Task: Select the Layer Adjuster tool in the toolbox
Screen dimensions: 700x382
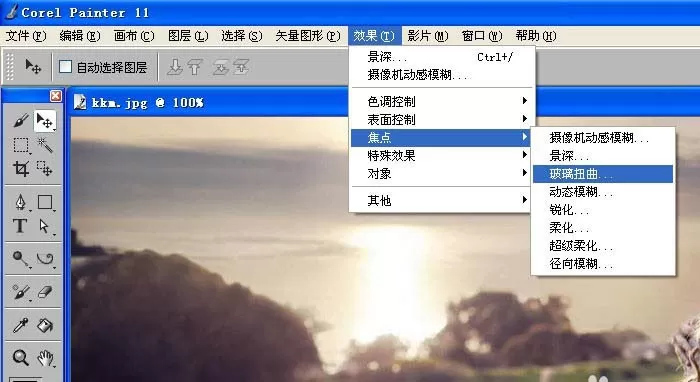Action: (x=45, y=120)
